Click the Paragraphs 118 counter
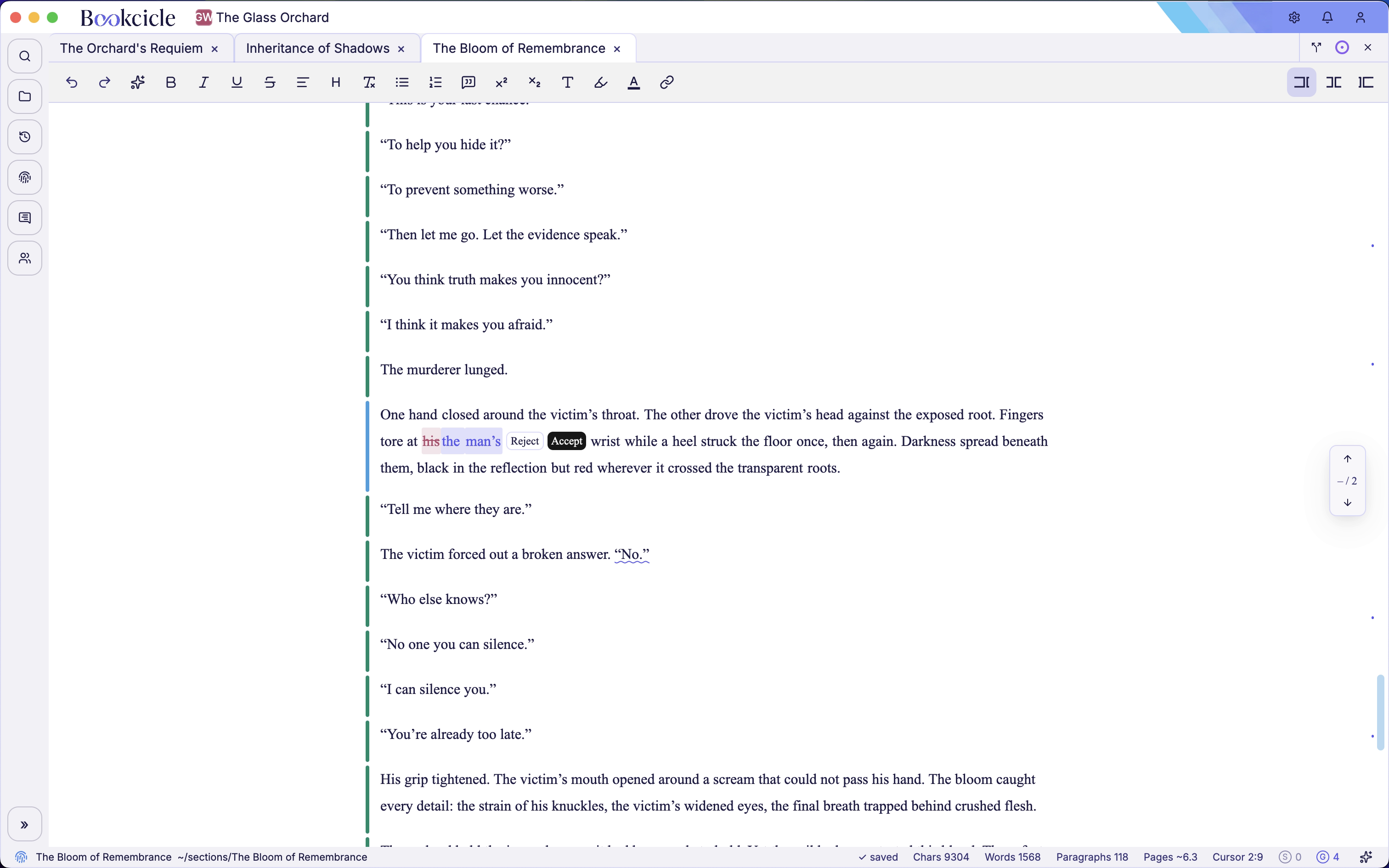The width and height of the screenshot is (1389, 868). coord(1092,857)
